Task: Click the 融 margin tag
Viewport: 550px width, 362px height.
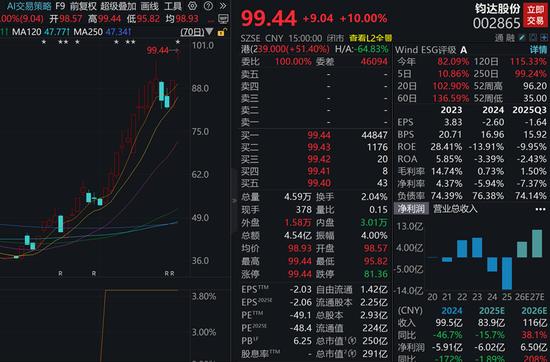Action: pyautogui.click(x=510, y=38)
